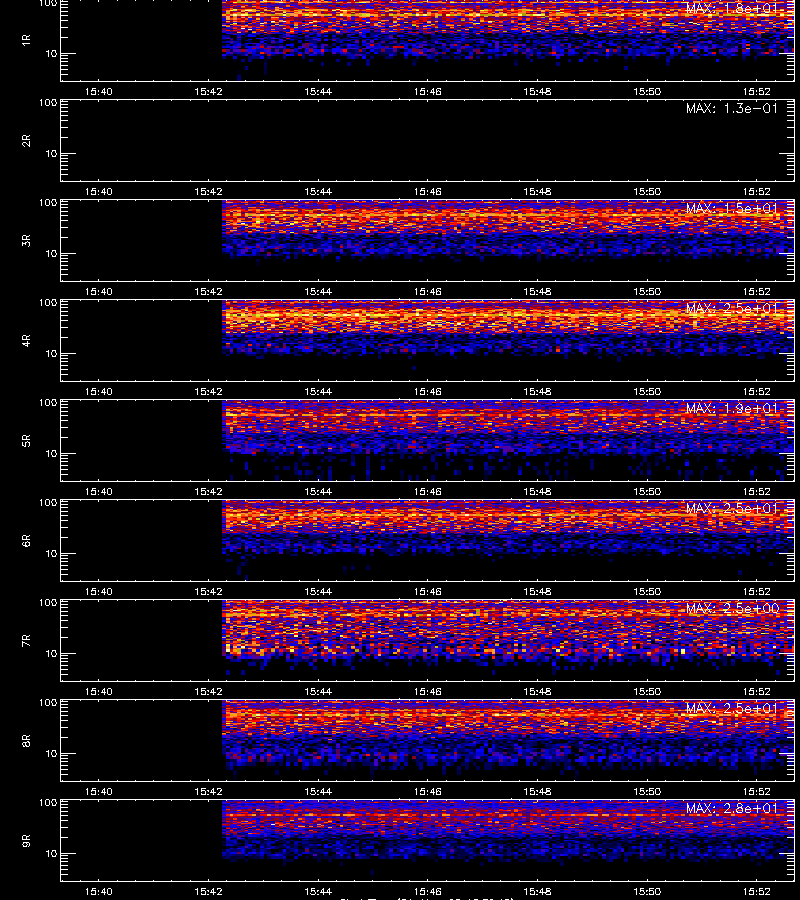
Task: Click the 10 y-axis value on panel 2R
Action: point(51,154)
